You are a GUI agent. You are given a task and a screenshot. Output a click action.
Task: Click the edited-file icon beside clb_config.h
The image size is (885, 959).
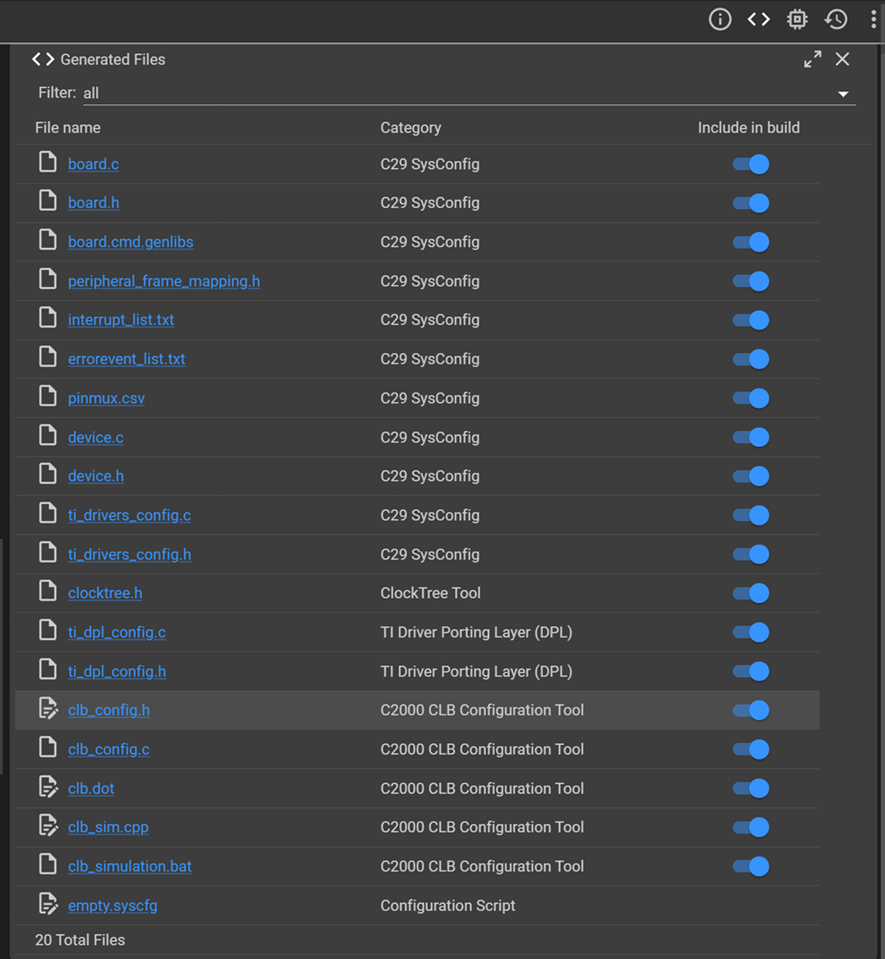48,708
